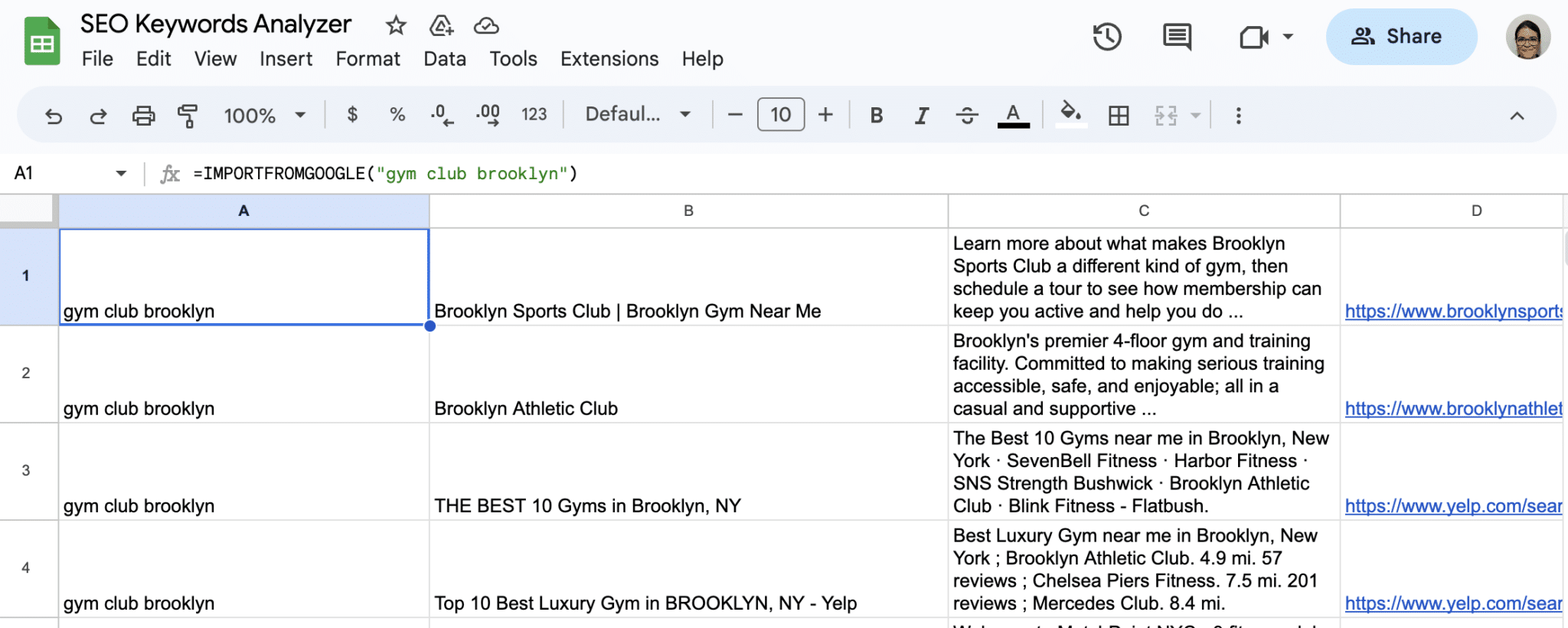The height and width of the screenshot is (628, 1568).
Task: Click the font size field showing 10
Action: [780, 115]
